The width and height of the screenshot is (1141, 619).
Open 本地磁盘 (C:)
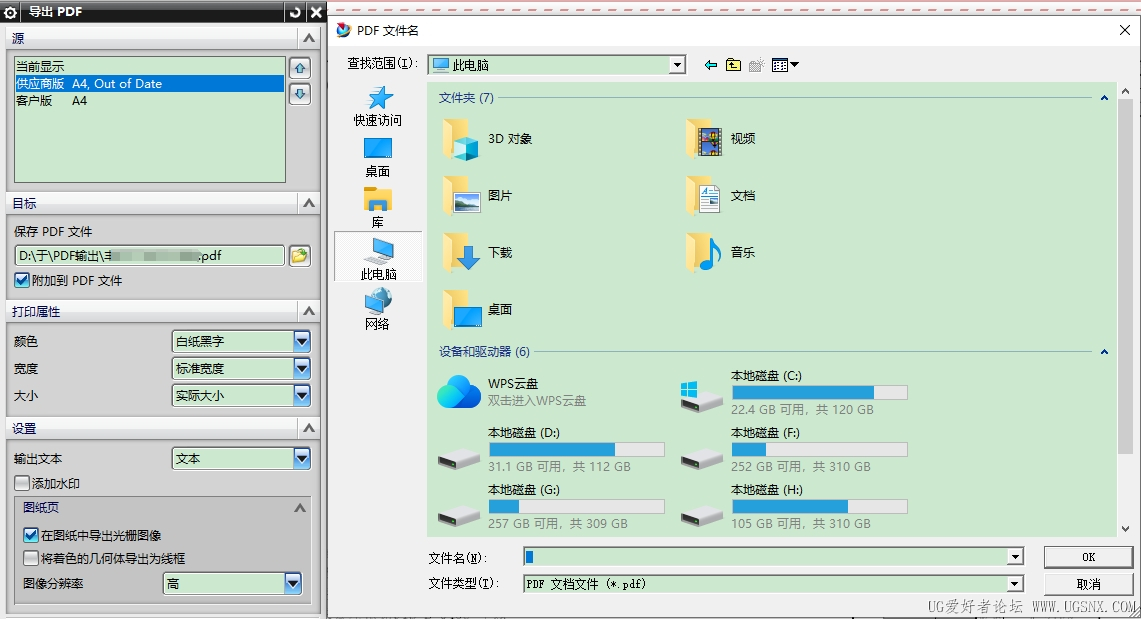tap(794, 392)
